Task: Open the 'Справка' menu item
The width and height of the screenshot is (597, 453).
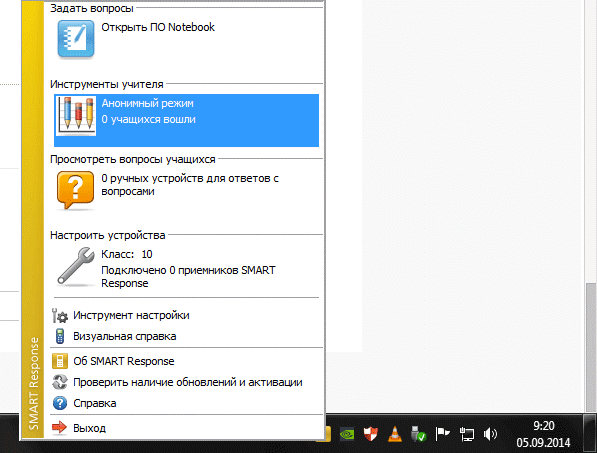Action: tap(95, 404)
